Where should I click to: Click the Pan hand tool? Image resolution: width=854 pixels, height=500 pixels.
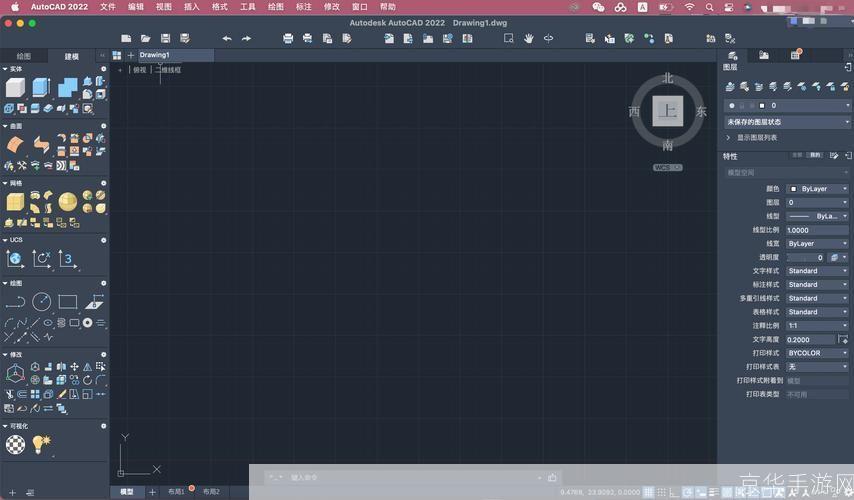tap(528, 38)
